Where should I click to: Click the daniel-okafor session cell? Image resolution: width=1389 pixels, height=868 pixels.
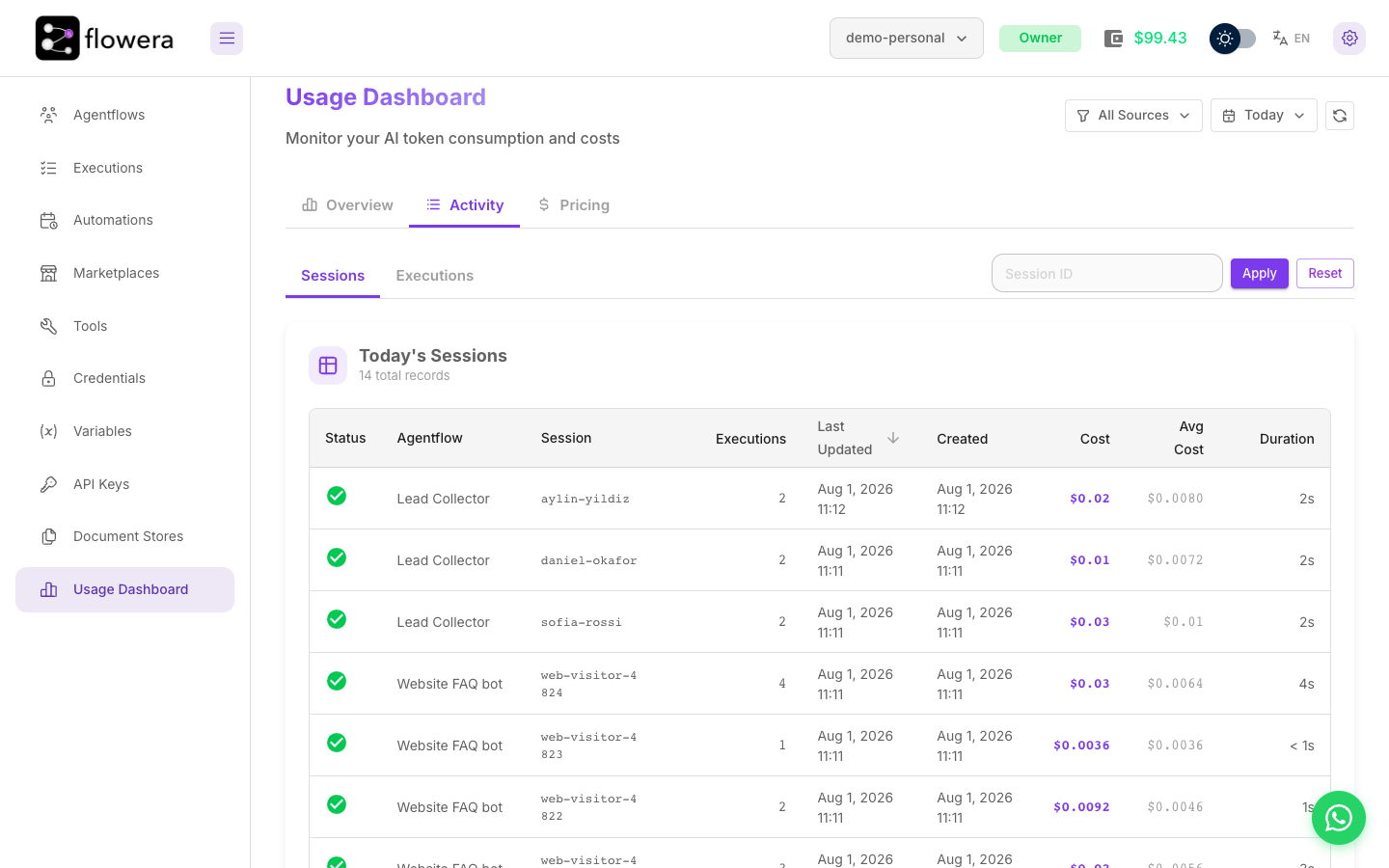(x=588, y=560)
